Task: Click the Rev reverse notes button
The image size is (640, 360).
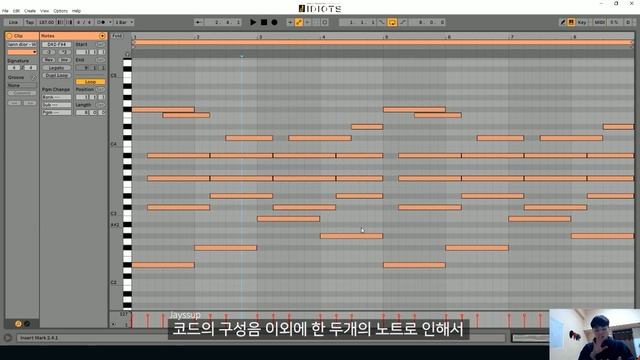Action: (49, 60)
